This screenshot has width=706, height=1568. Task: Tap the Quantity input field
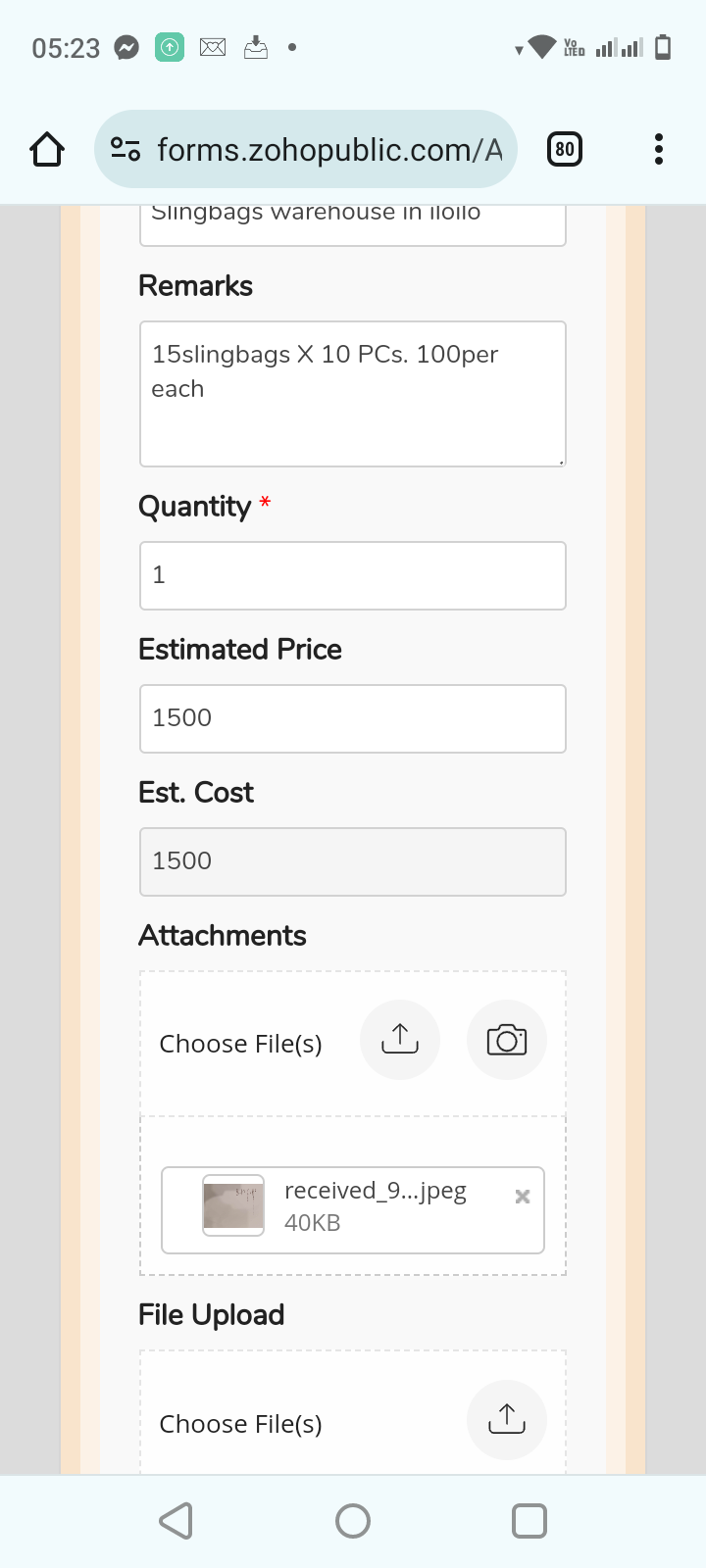(x=353, y=575)
